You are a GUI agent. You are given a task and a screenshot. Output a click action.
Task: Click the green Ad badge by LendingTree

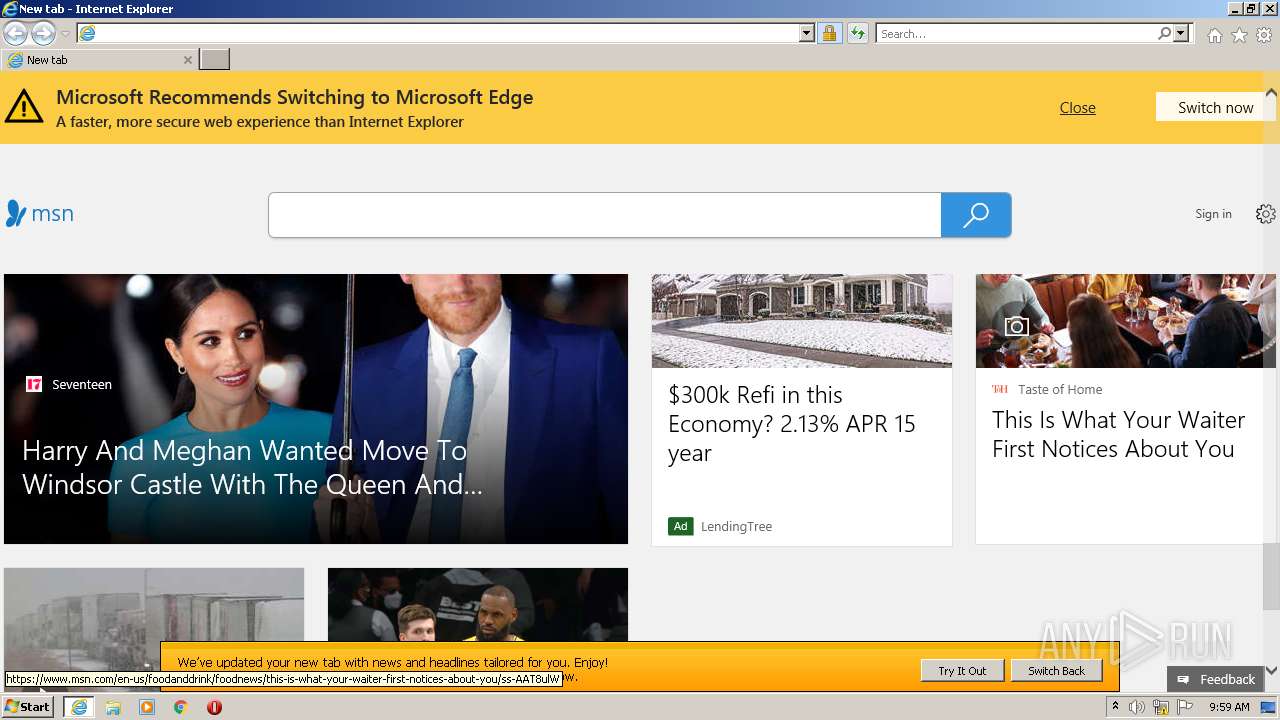[x=681, y=526]
